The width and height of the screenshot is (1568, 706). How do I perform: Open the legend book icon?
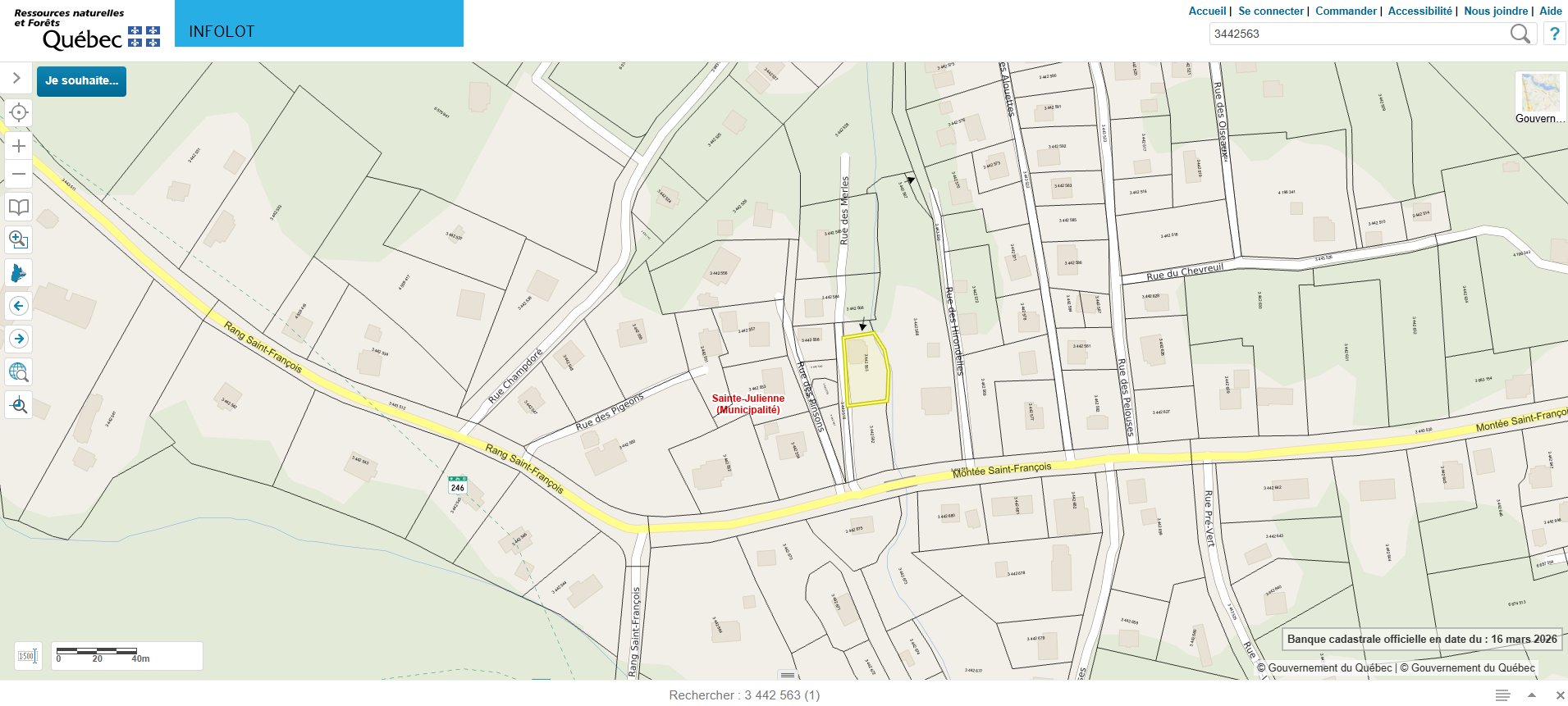(x=19, y=207)
